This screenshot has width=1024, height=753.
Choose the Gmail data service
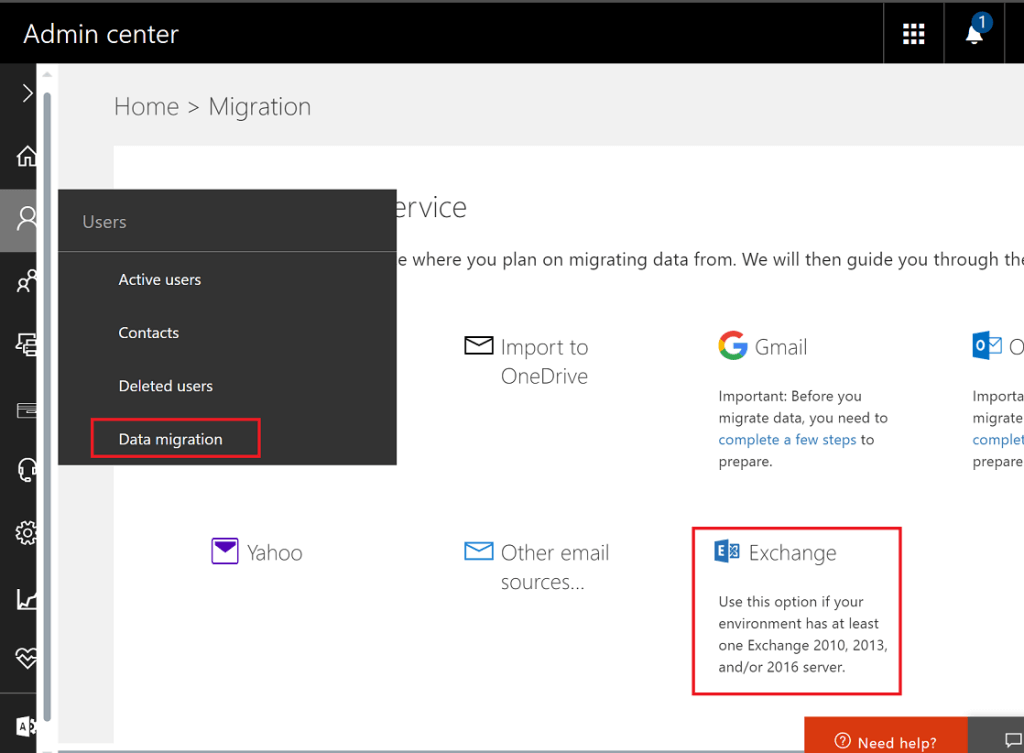[x=780, y=347]
